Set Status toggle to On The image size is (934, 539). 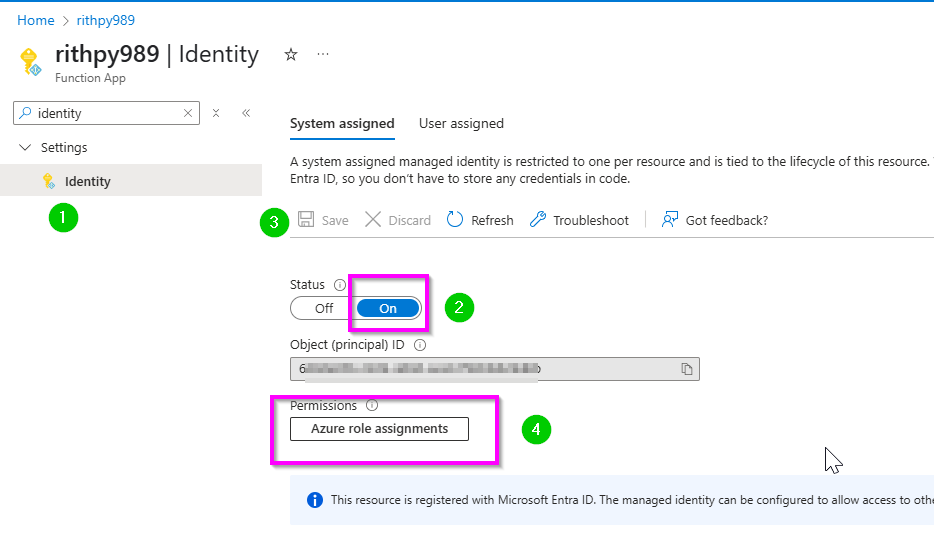pos(388,309)
